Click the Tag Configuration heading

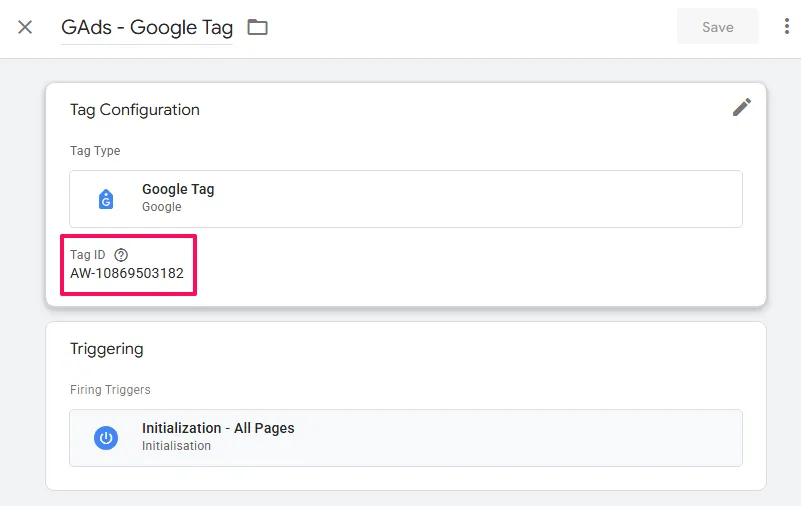[x=135, y=110]
